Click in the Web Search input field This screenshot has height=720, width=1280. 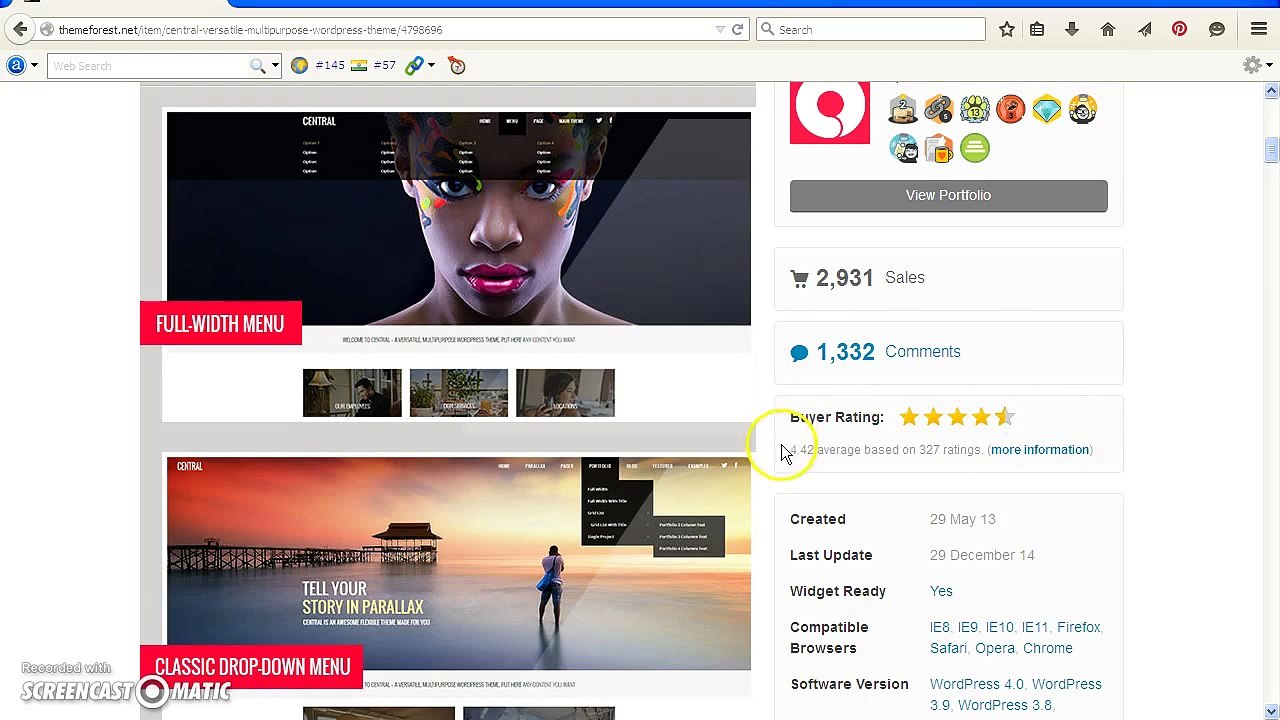pos(150,66)
